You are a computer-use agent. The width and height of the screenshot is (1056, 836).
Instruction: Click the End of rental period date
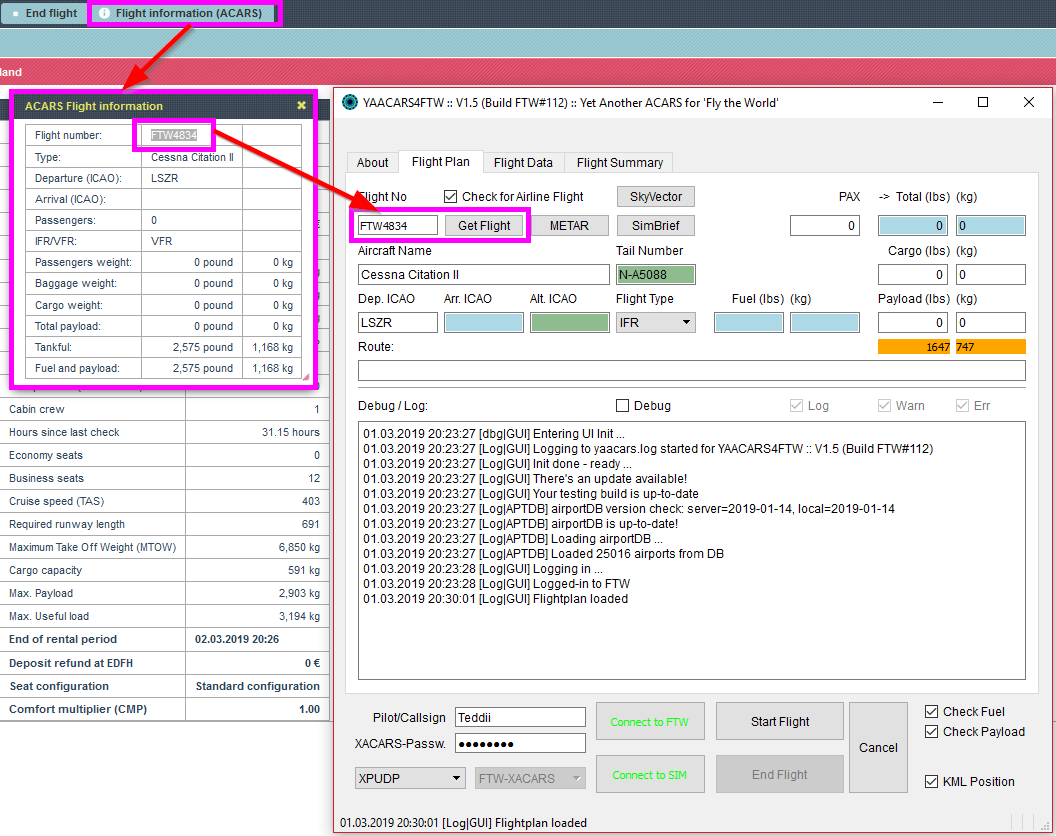coord(237,639)
